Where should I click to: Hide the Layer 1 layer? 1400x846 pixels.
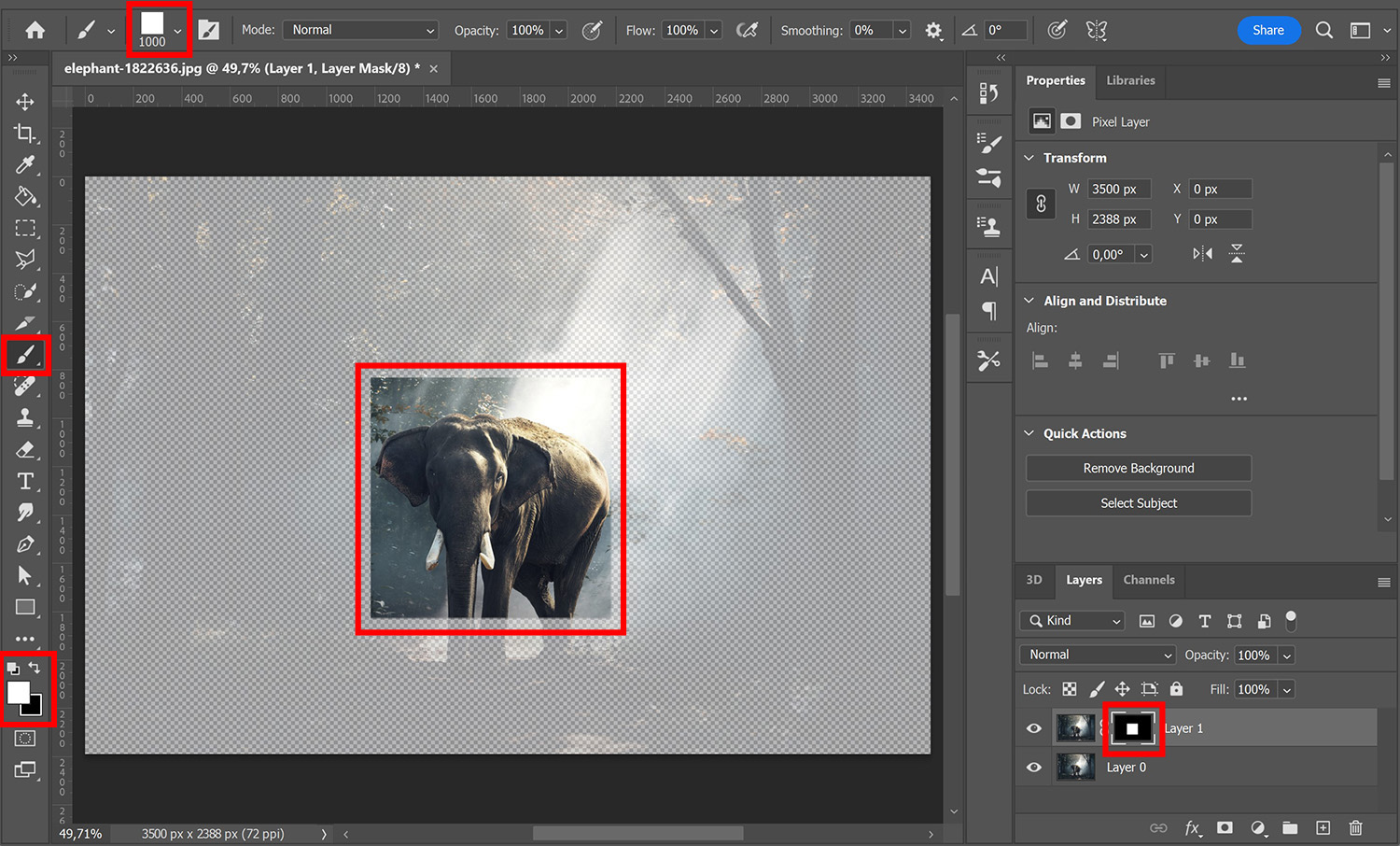[1033, 727]
